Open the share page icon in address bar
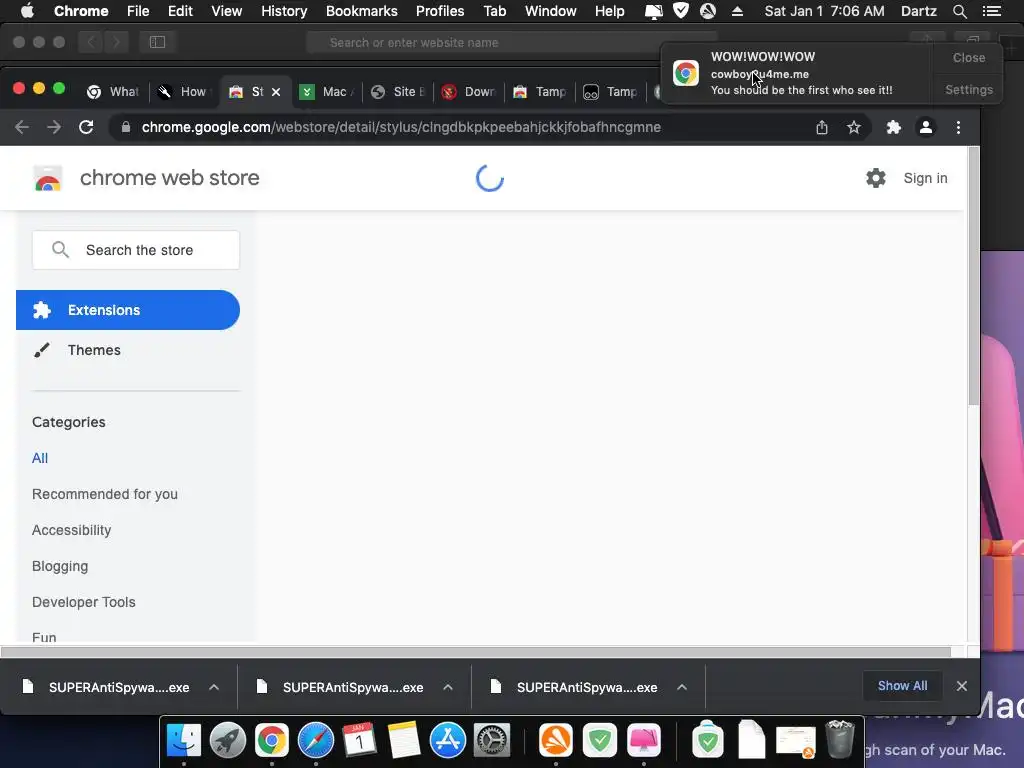This screenshot has height=768, width=1024. click(x=822, y=127)
